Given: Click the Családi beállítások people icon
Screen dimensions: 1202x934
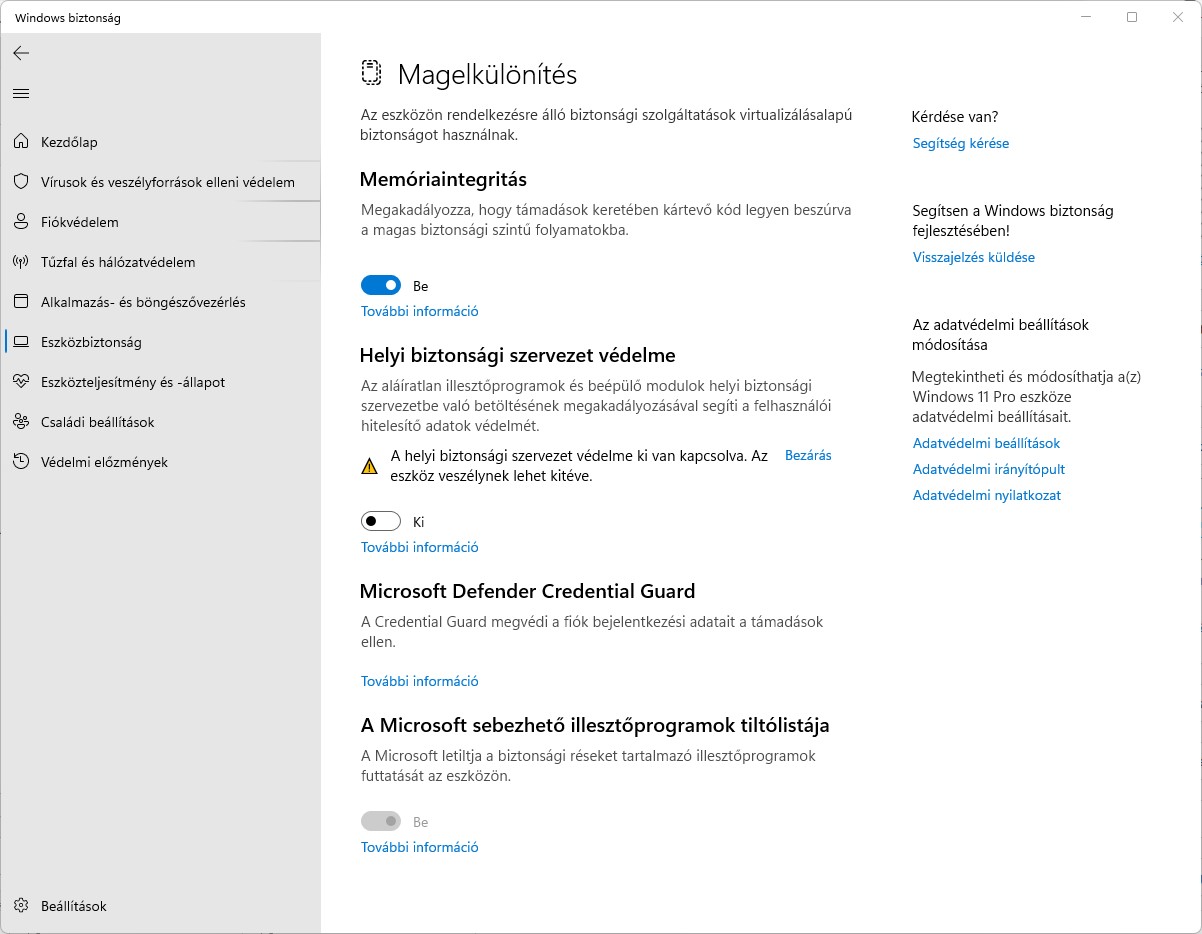Looking at the screenshot, I should (x=21, y=422).
